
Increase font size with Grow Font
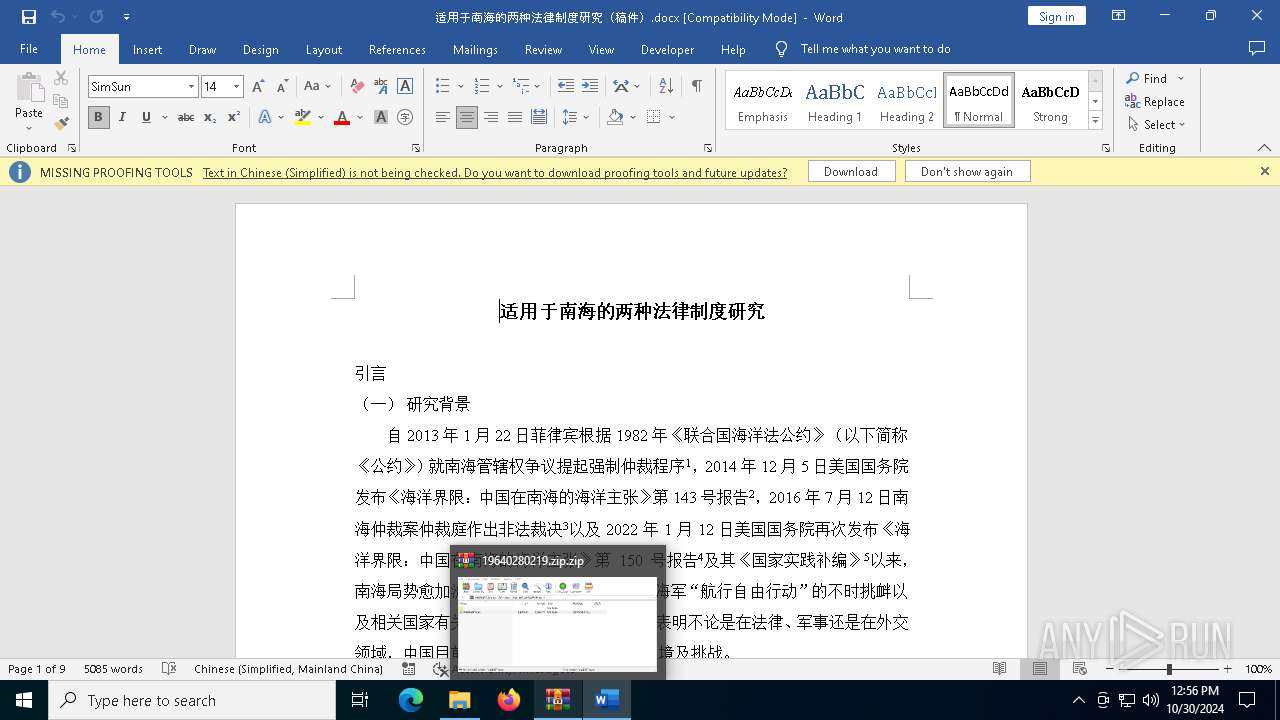click(x=258, y=87)
